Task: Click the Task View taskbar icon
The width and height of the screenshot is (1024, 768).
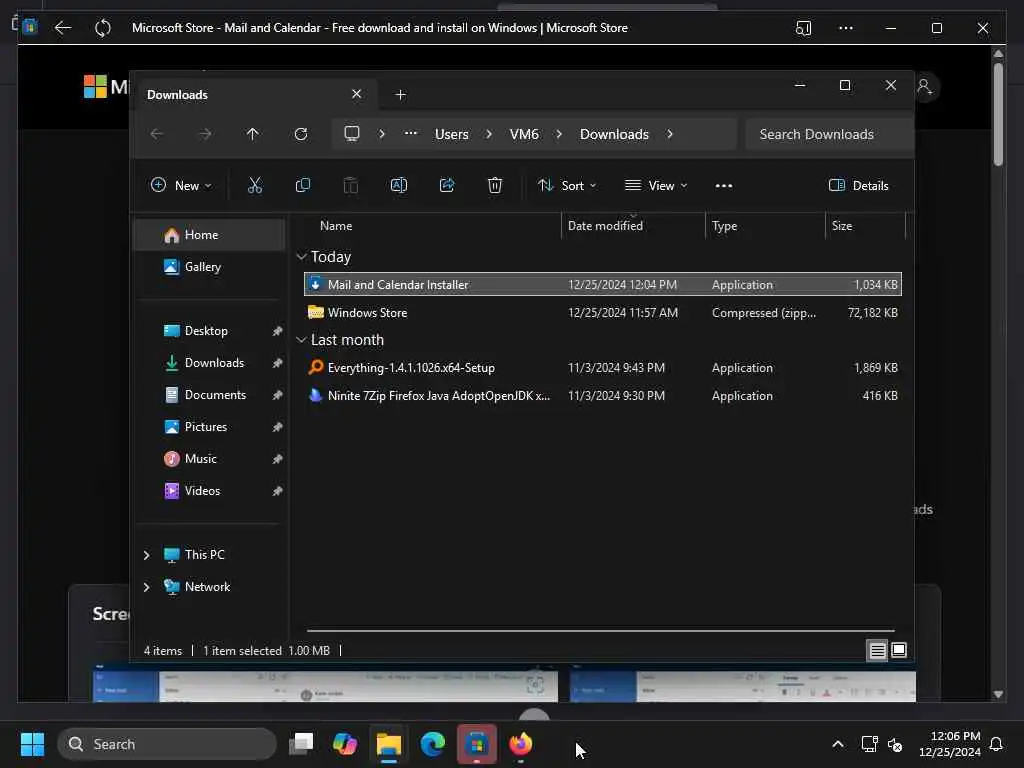Action: (301, 744)
